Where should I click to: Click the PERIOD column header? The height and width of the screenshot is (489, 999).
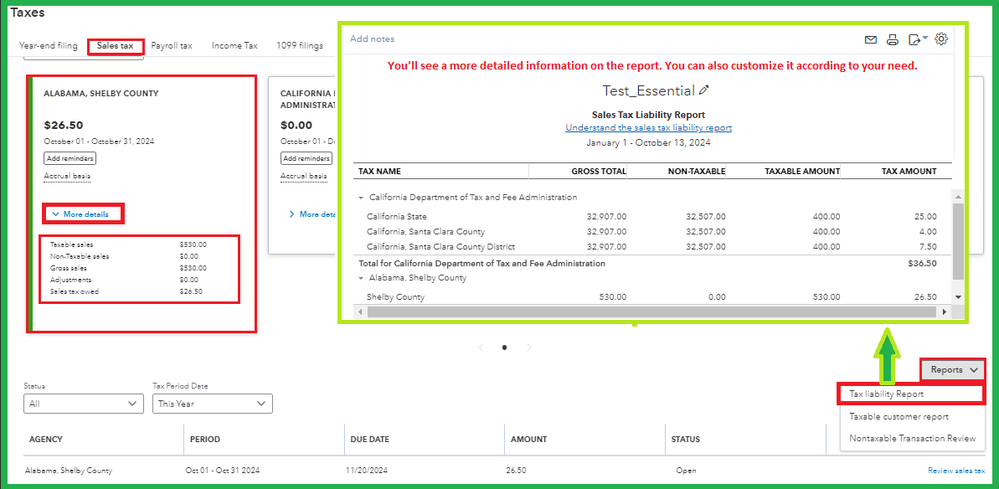[205, 439]
